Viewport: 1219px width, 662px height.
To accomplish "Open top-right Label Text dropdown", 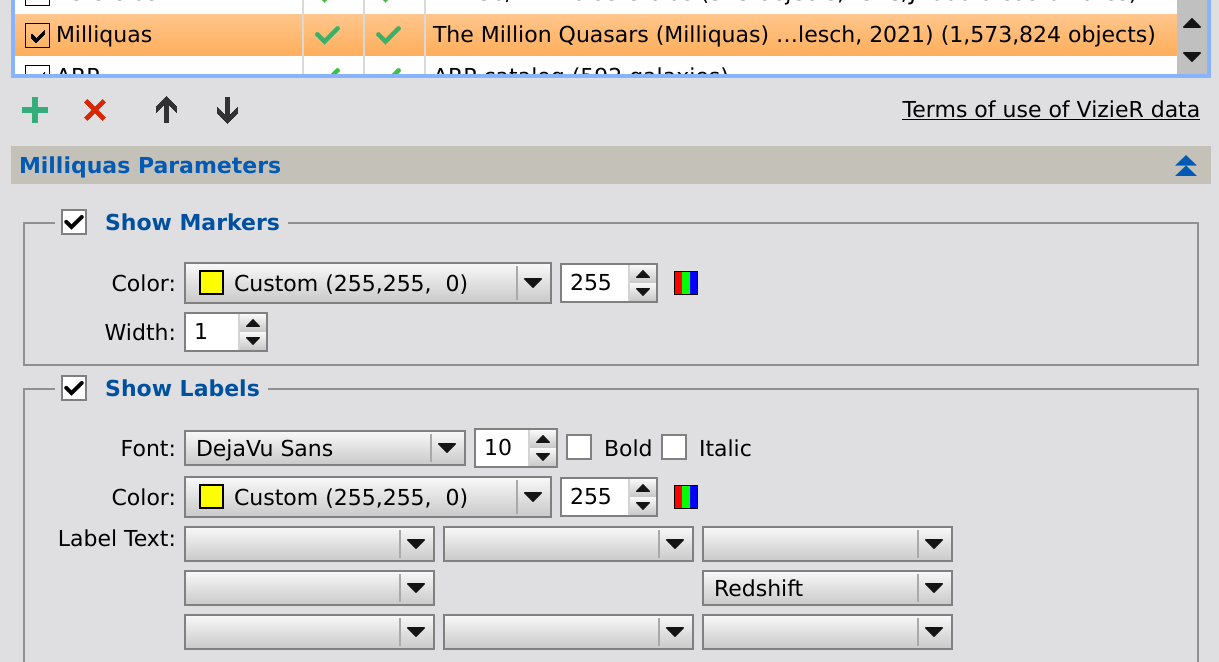I will [x=828, y=544].
